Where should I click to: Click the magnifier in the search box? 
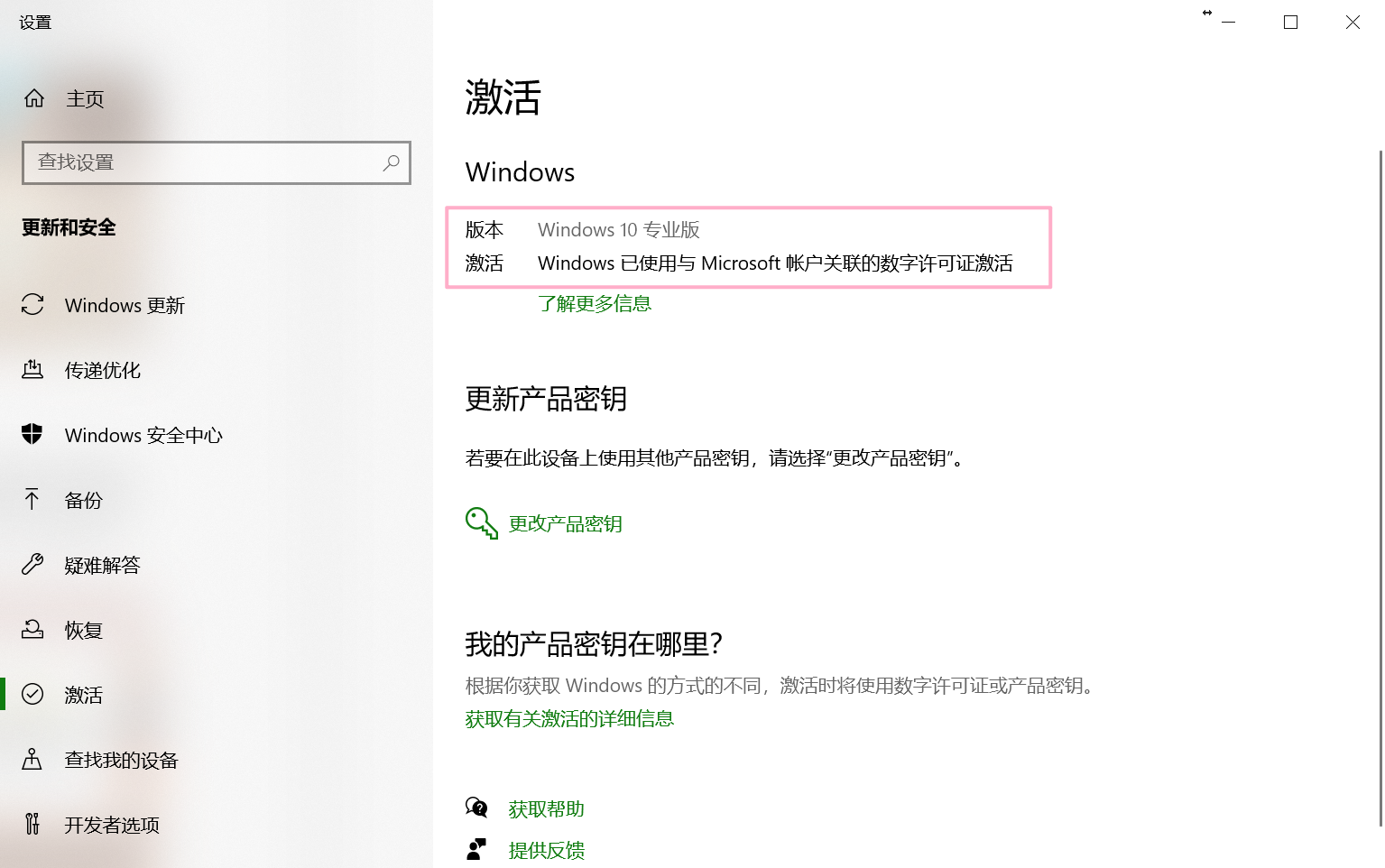(x=392, y=162)
